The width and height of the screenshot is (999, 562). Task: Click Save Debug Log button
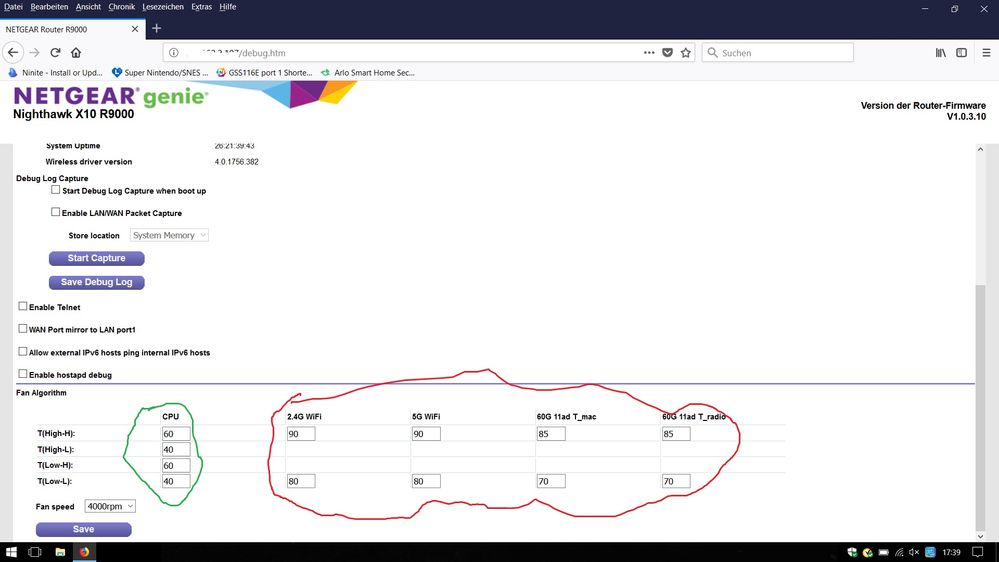pos(97,282)
